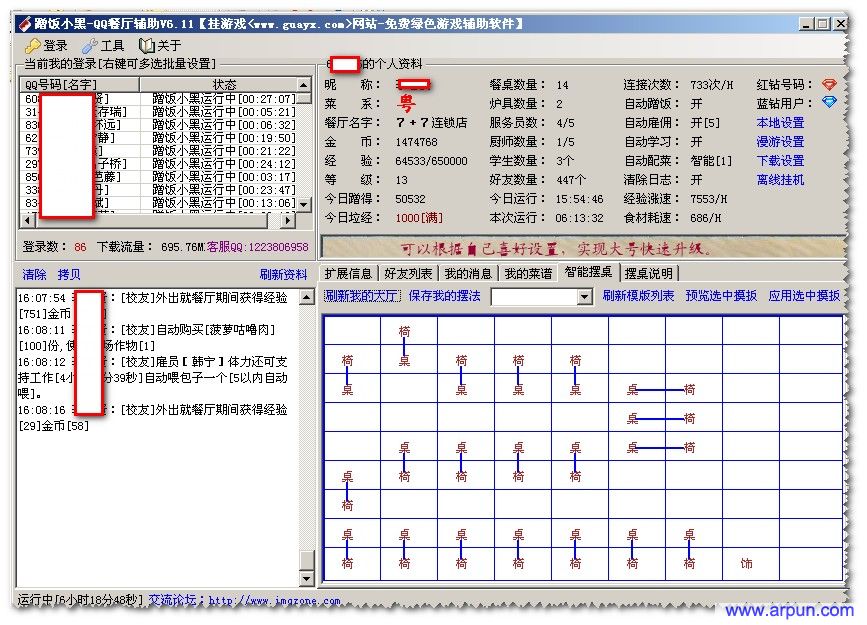
Task: Switch to the 摆桌说明 tab
Action: coord(649,273)
